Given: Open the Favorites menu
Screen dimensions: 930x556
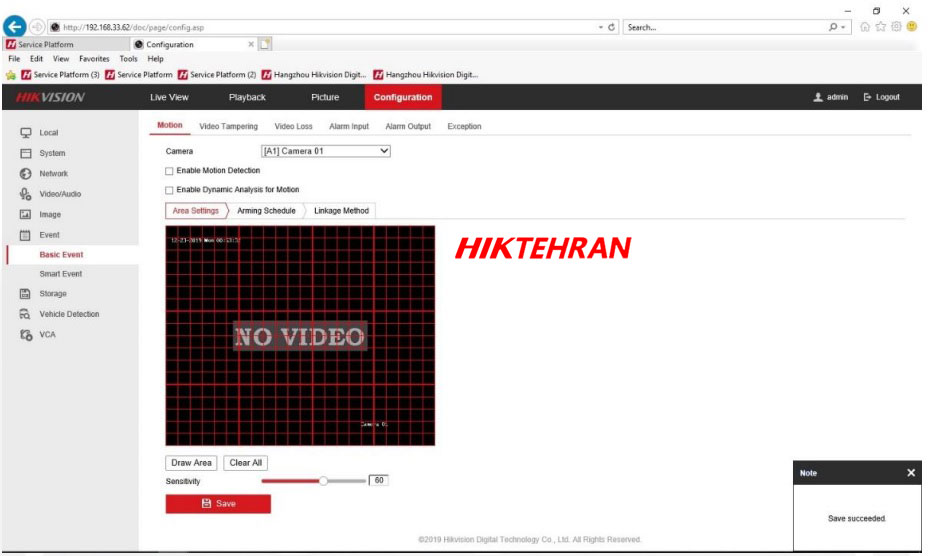Looking at the screenshot, I should [x=94, y=59].
